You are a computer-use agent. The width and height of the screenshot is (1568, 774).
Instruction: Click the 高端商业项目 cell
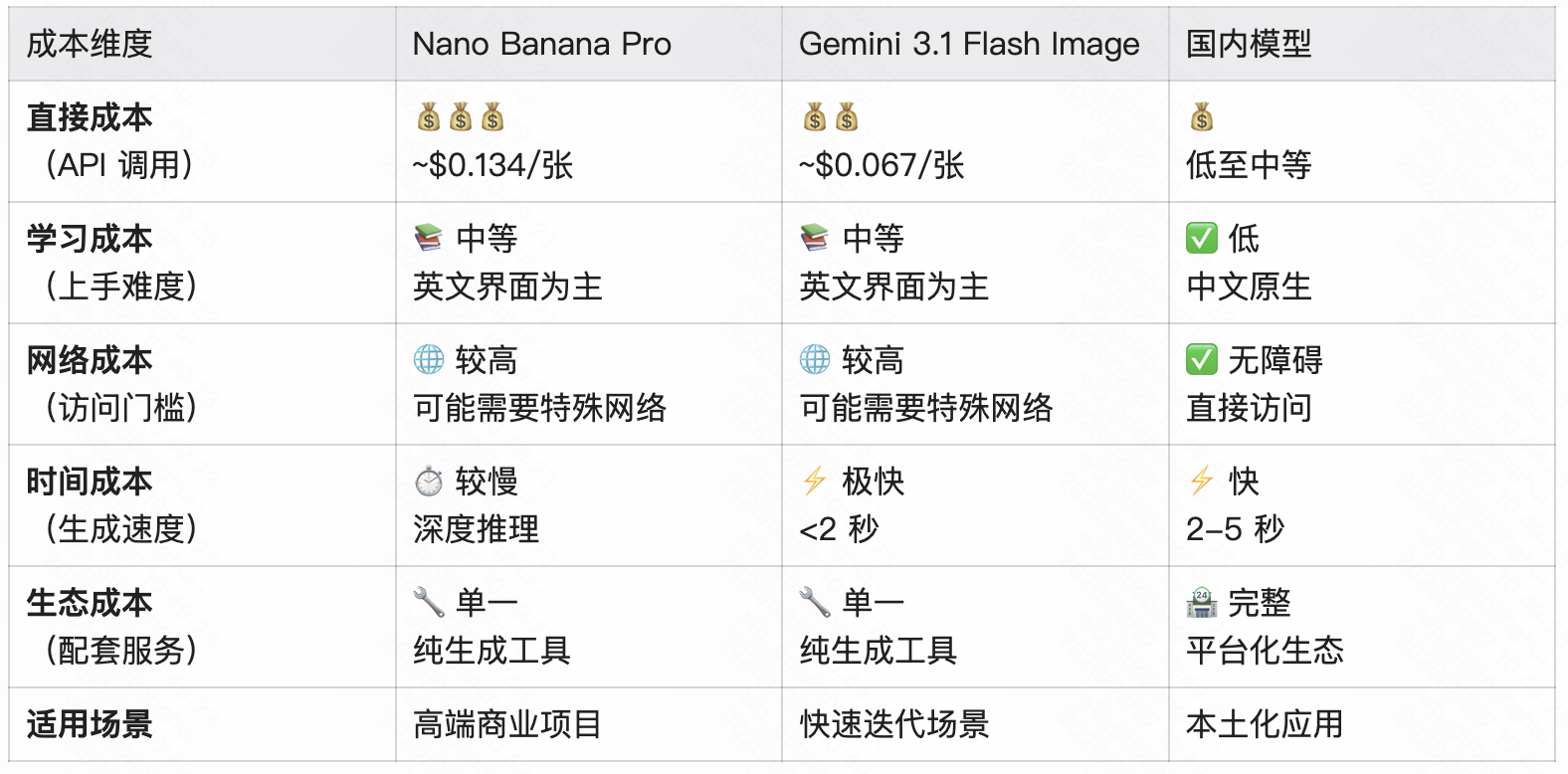(507, 724)
